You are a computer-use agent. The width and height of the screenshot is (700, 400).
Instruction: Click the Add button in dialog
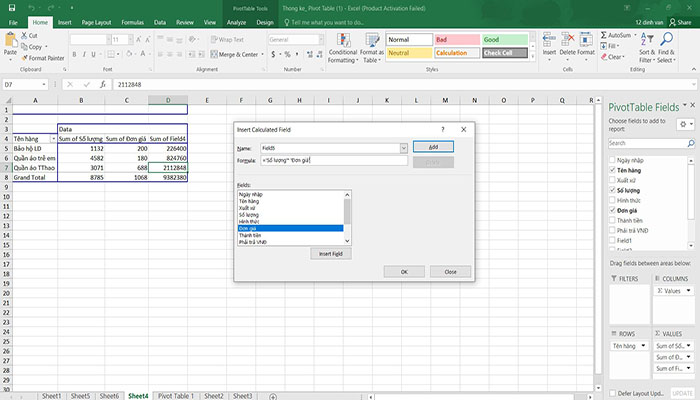tap(433, 147)
